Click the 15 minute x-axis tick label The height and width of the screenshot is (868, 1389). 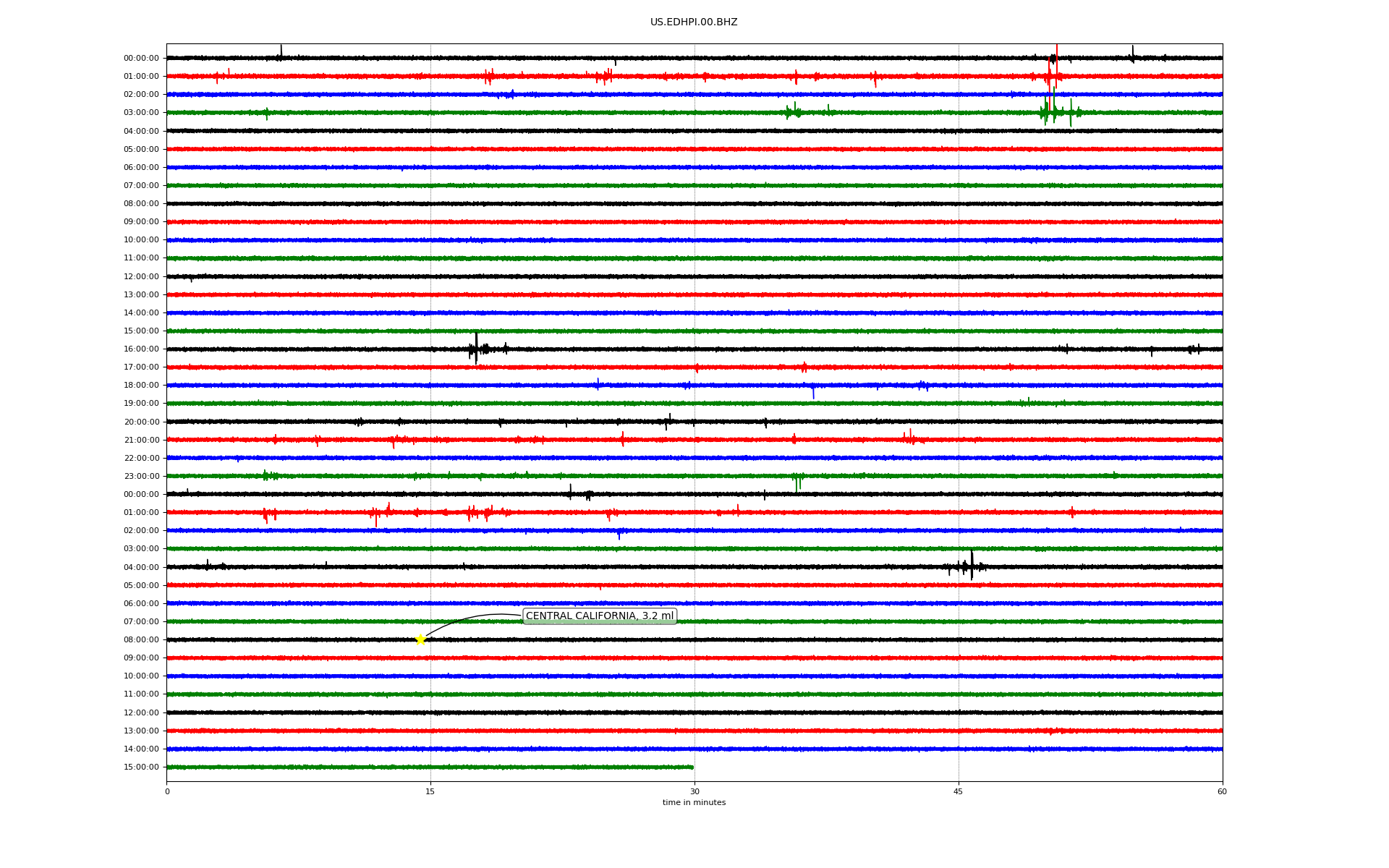click(430, 791)
